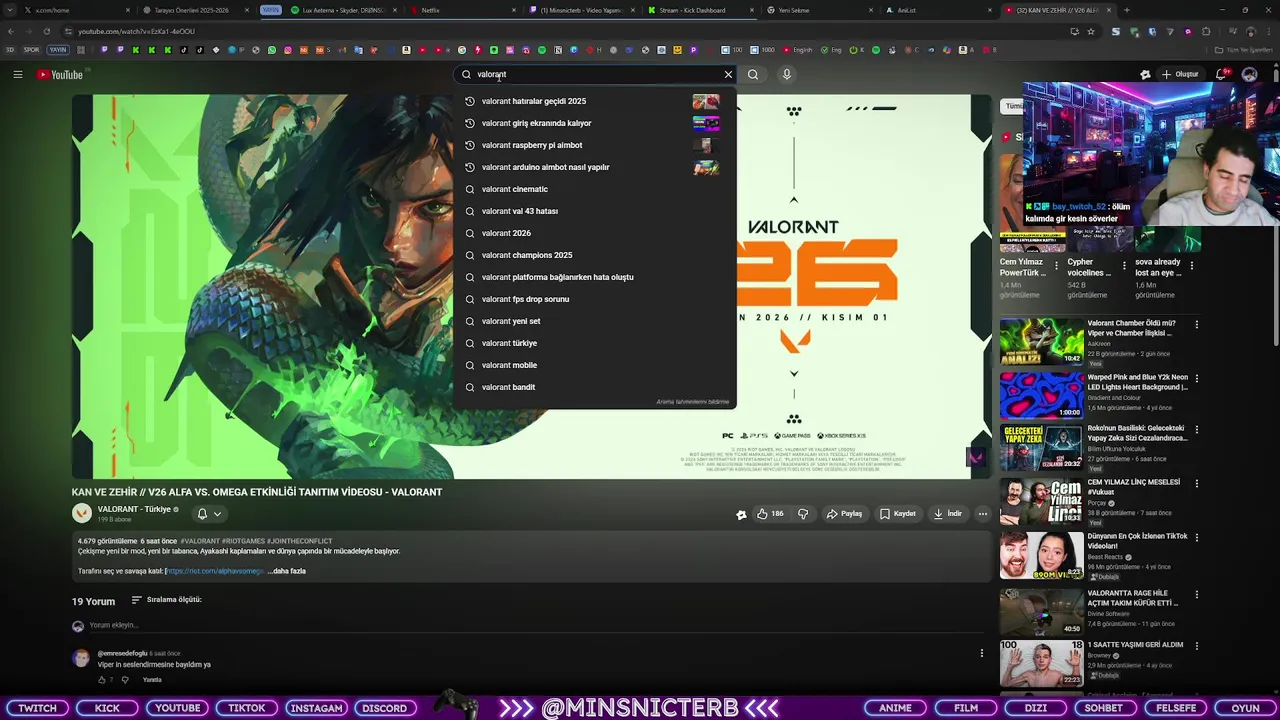Image resolution: width=1280 pixels, height=720 pixels.
Task: Open options for Valorant Chamber Öldü mü video
Action: coord(1196,325)
